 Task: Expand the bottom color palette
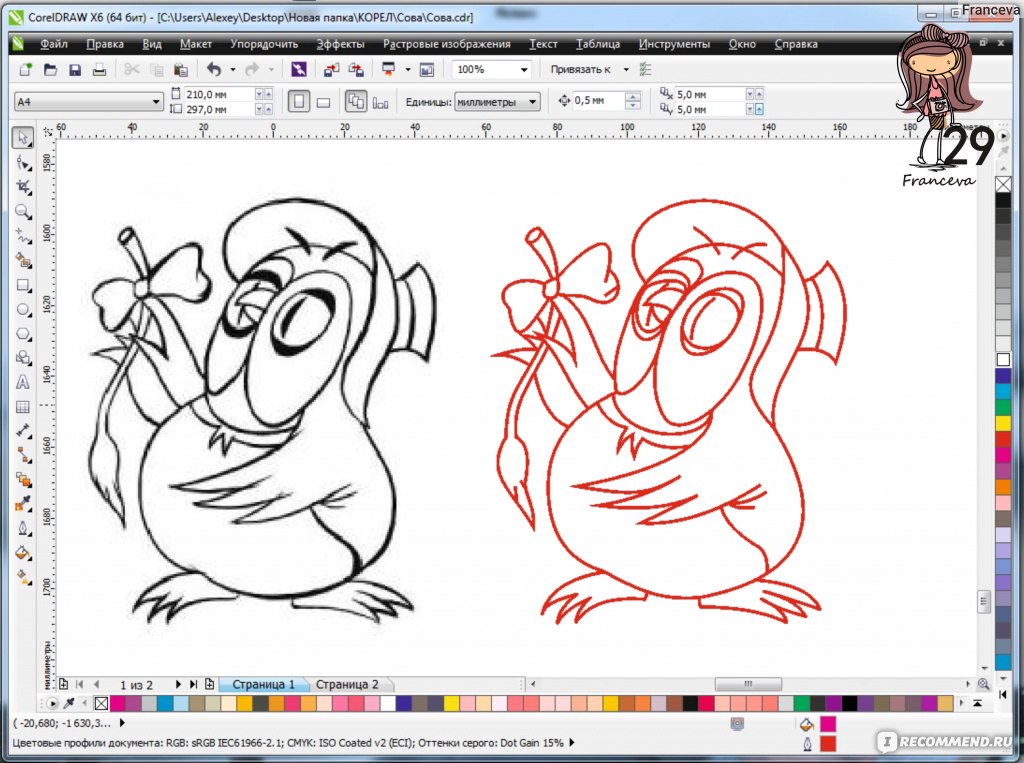click(x=978, y=704)
